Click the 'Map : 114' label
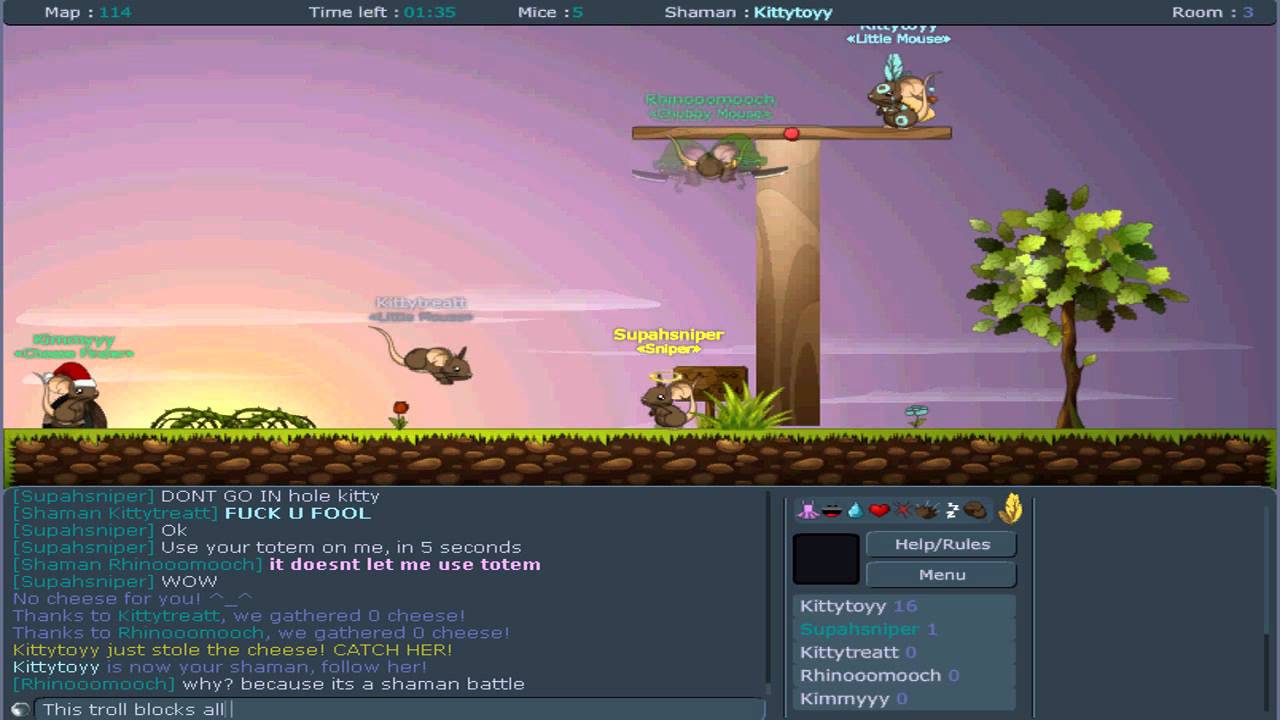This screenshot has width=1280, height=720. coord(88,12)
